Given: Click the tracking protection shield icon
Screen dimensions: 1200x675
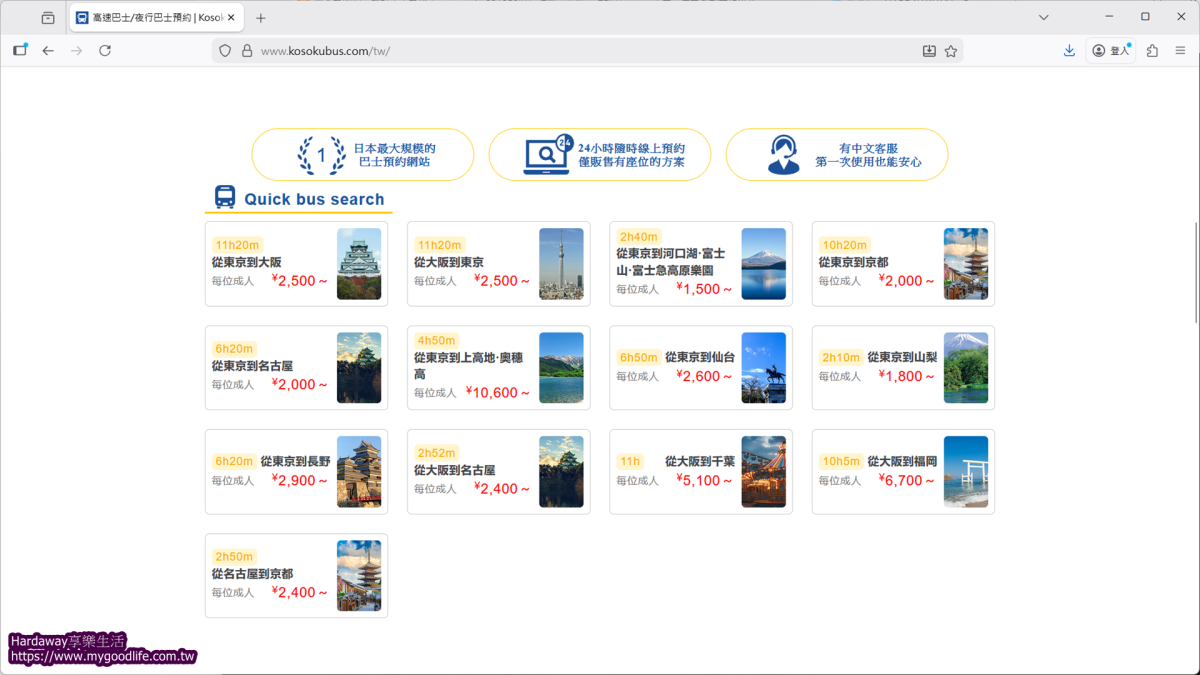Looking at the screenshot, I should coord(225,51).
